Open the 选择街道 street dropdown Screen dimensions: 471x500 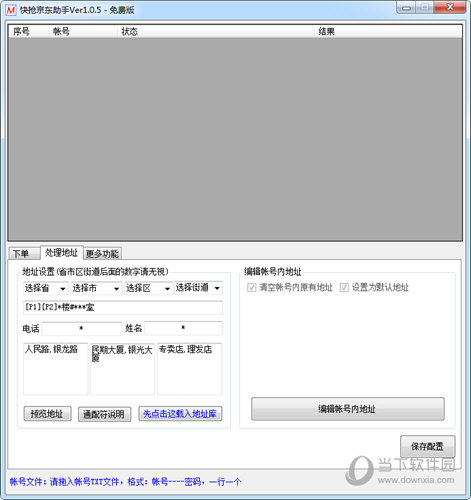click(198, 288)
